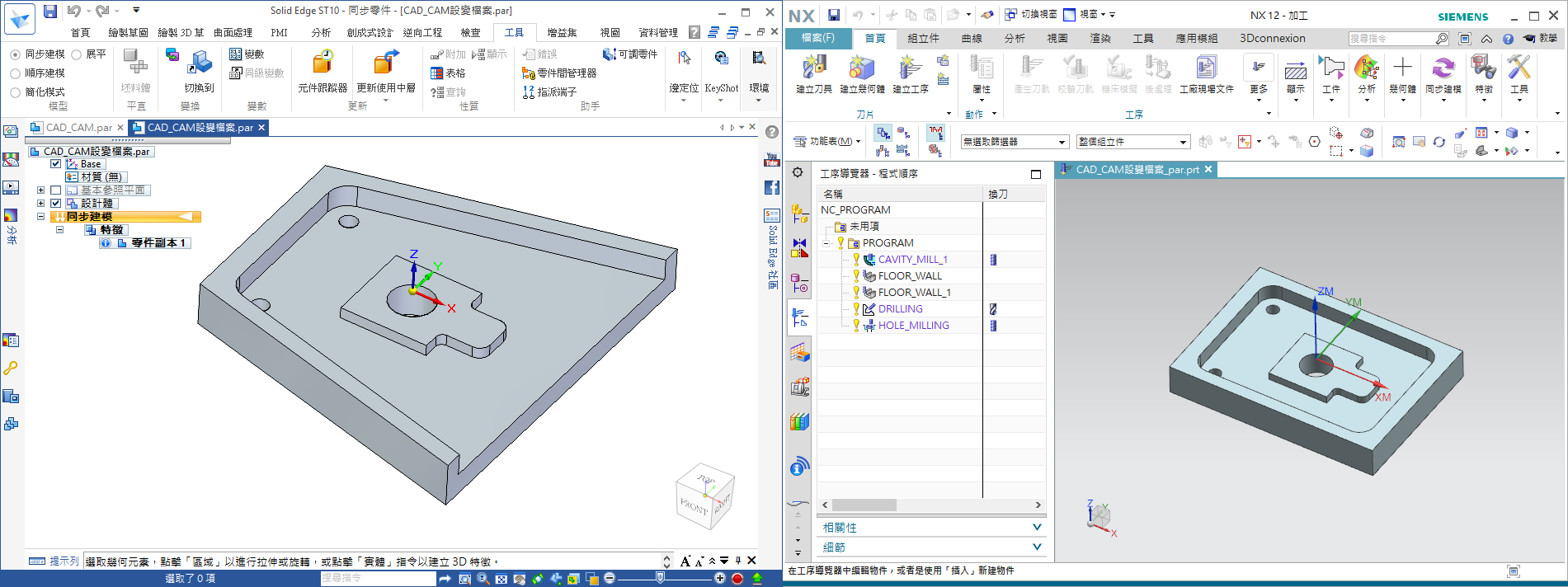The image size is (1568, 587).
Task: Open the YouTube panel in Solid Edge sidebar
Action: click(772, 159)
